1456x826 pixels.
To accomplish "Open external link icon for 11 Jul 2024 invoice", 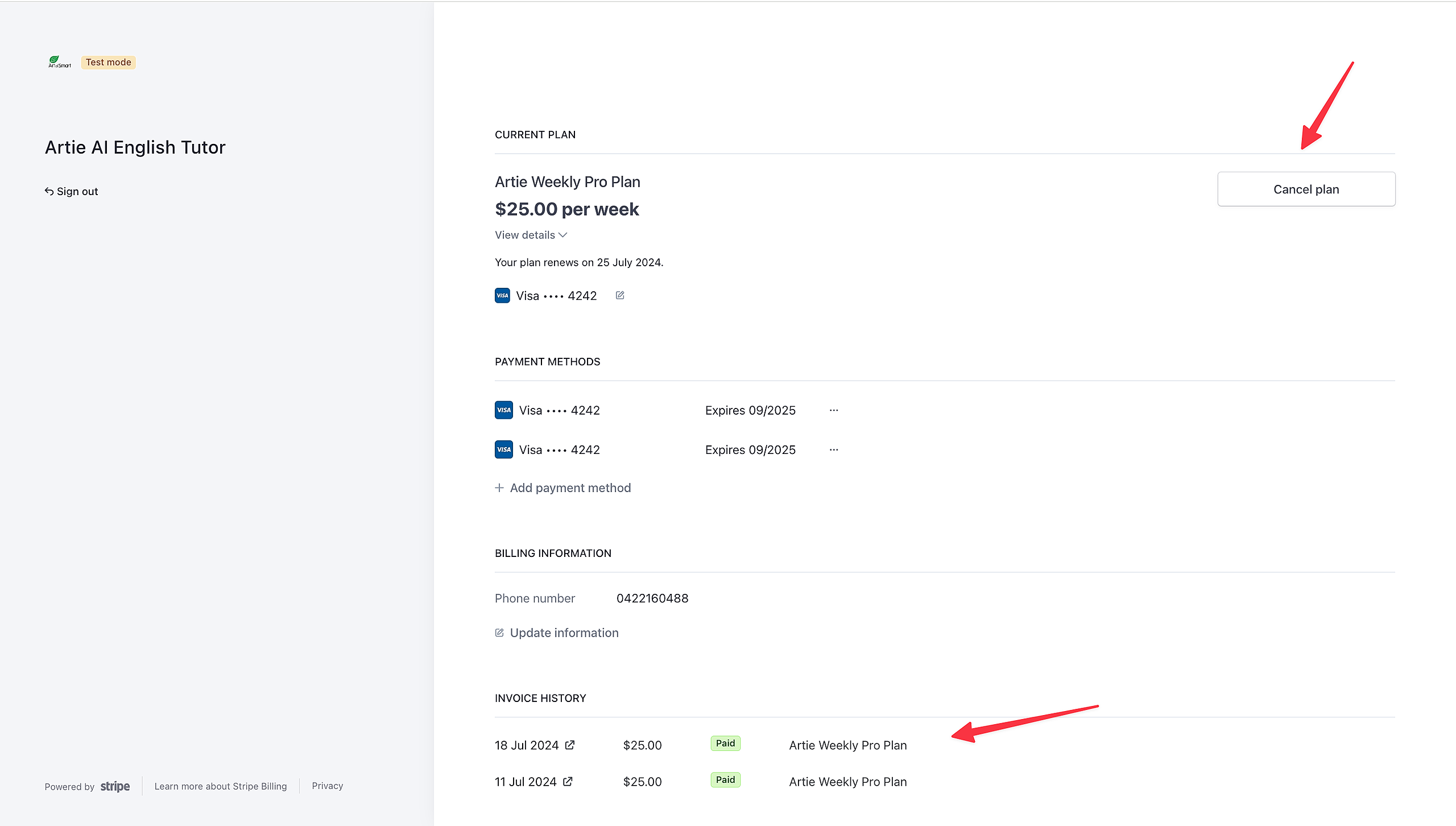I will coord(568,781).
